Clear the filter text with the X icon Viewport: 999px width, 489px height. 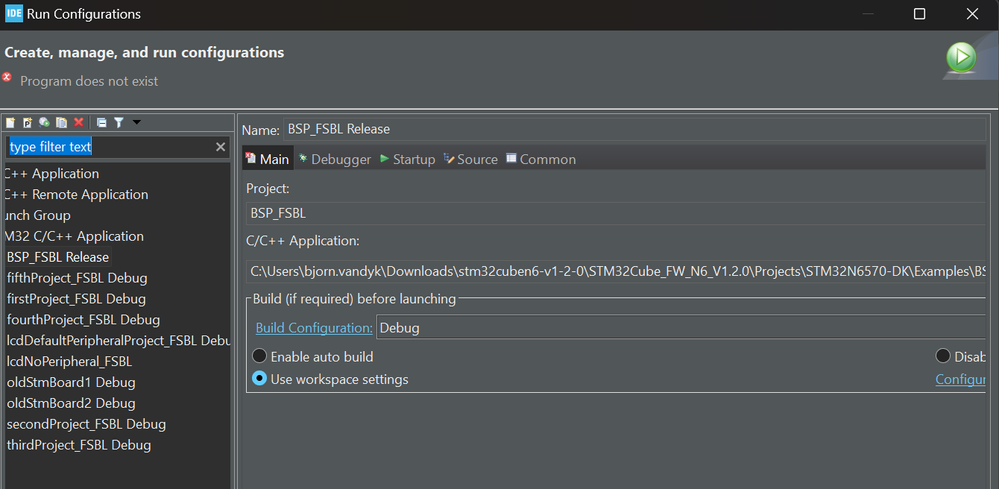[221, 147]
